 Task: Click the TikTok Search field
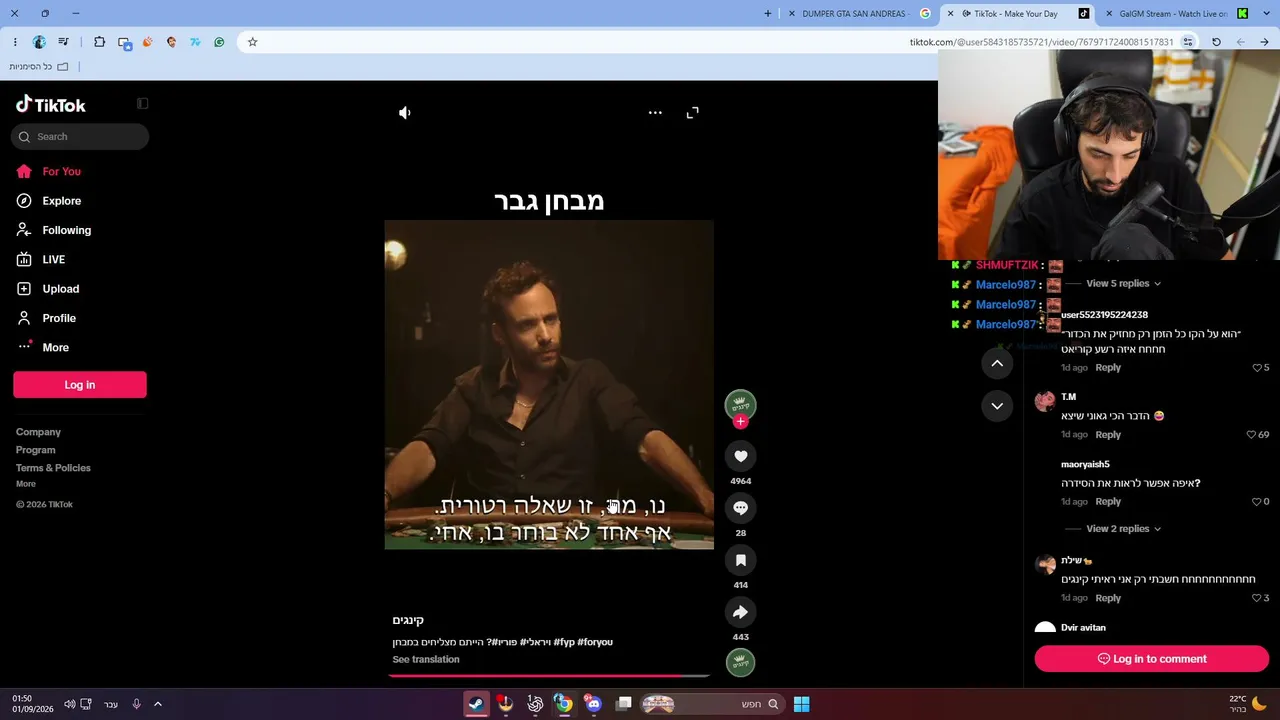tap(80, 137)
